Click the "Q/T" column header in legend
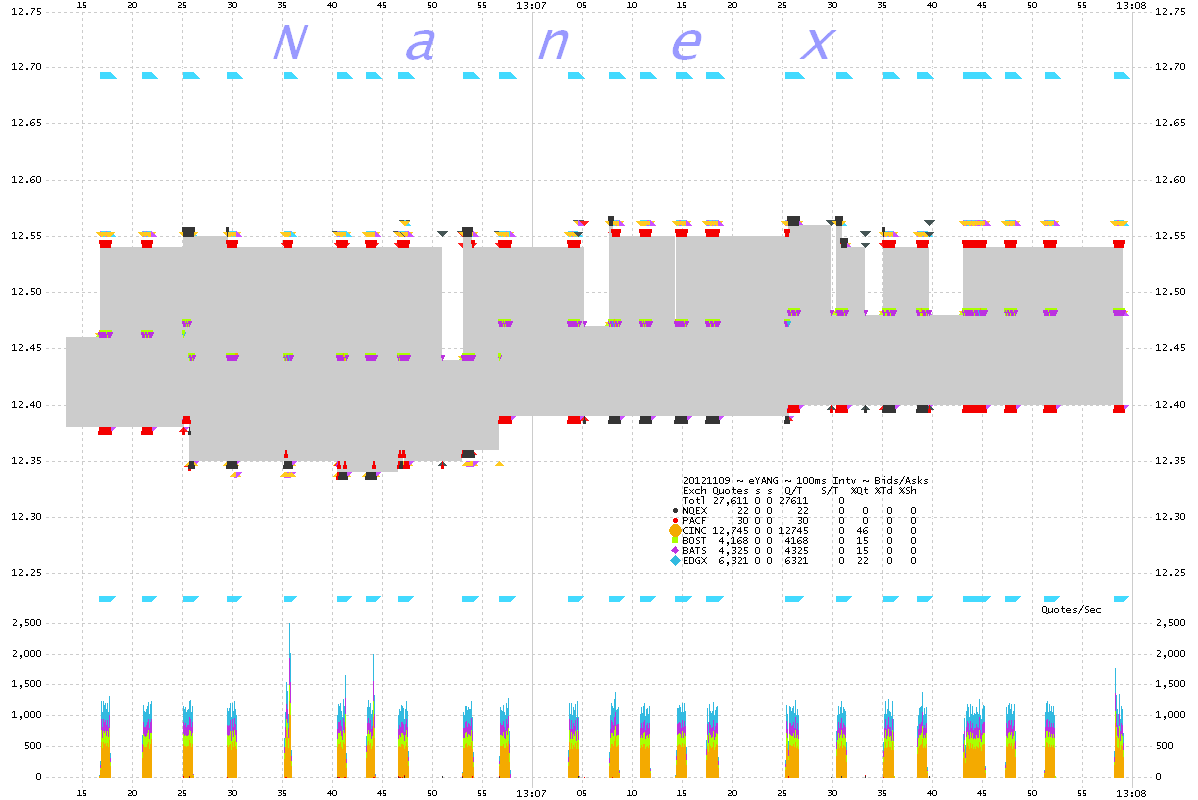The image size is (1198, 800). pyautogui.click(x=793, y=491)
